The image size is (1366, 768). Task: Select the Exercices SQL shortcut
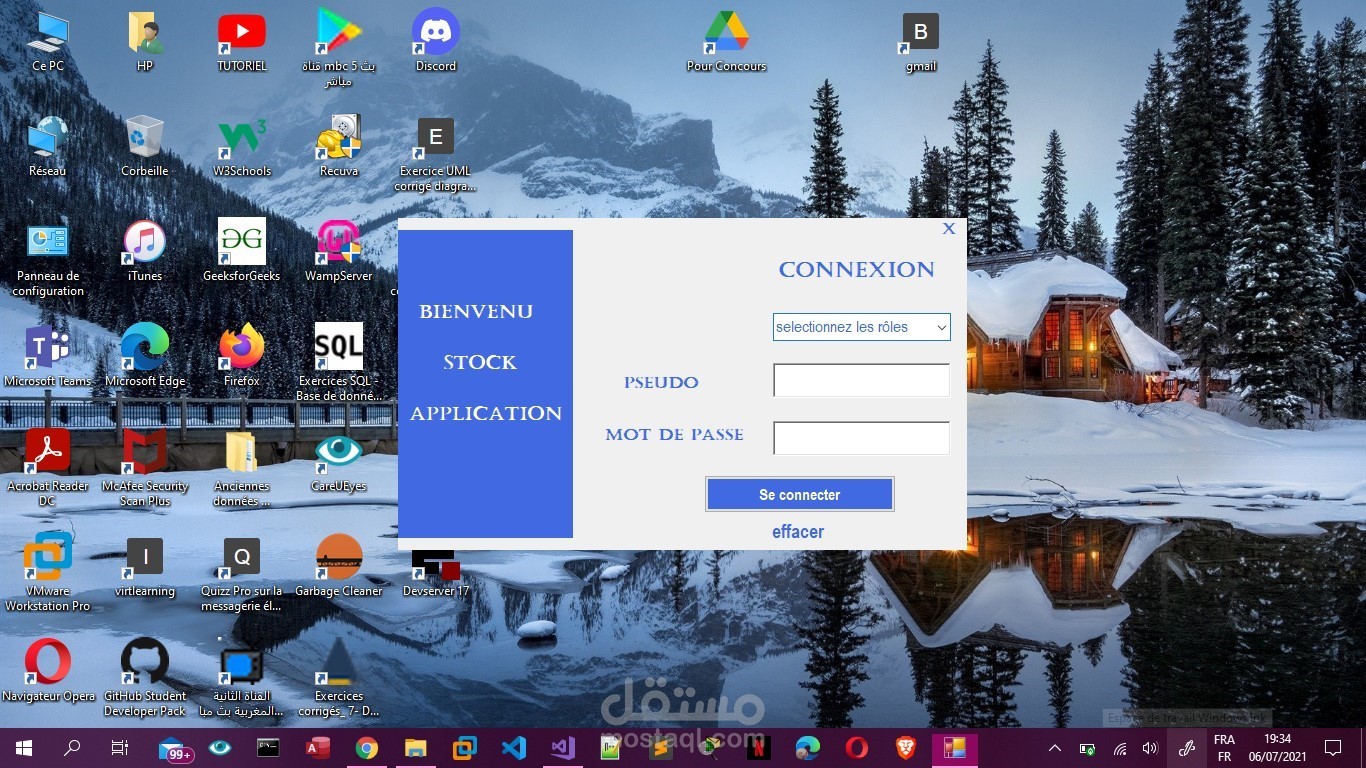click(x=339, y=362)
